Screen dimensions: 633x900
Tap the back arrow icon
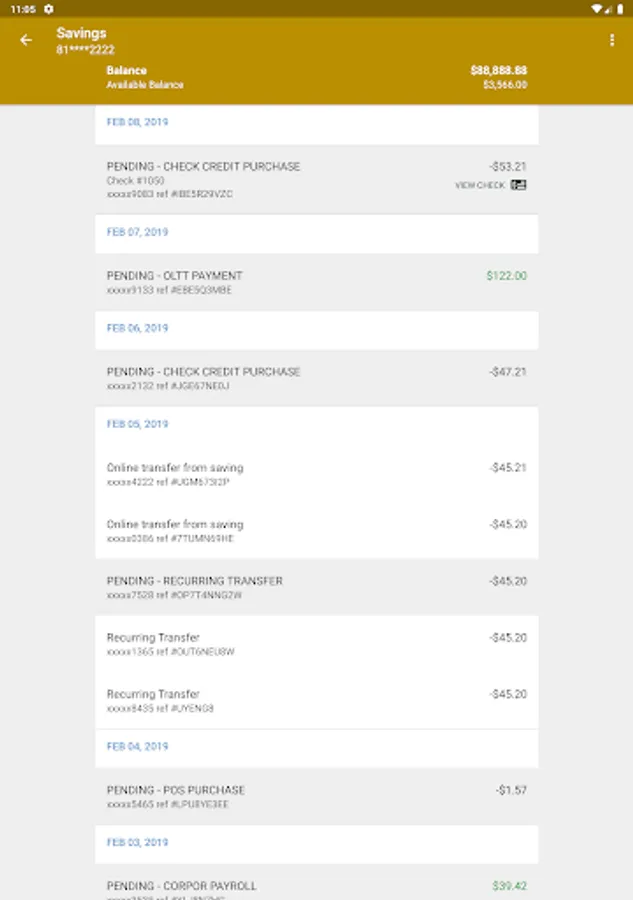click(x=26, y=40)
